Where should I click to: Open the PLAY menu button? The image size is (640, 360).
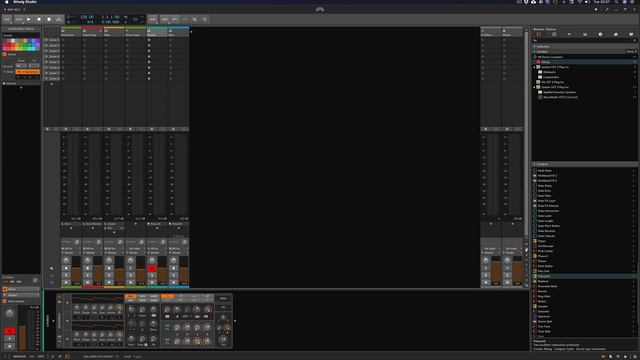click(19, 19)
